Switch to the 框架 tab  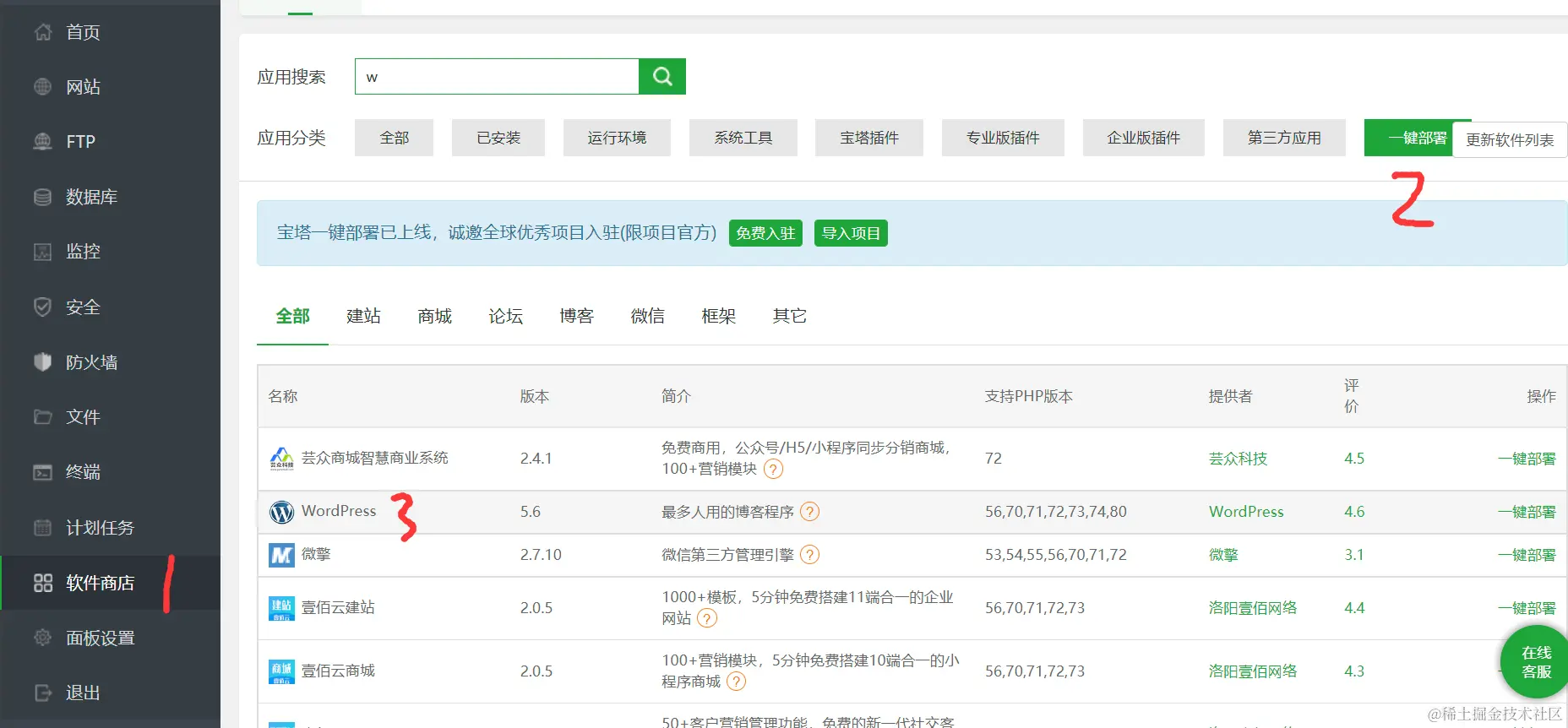pyautogui.click(x=718, y=316)
